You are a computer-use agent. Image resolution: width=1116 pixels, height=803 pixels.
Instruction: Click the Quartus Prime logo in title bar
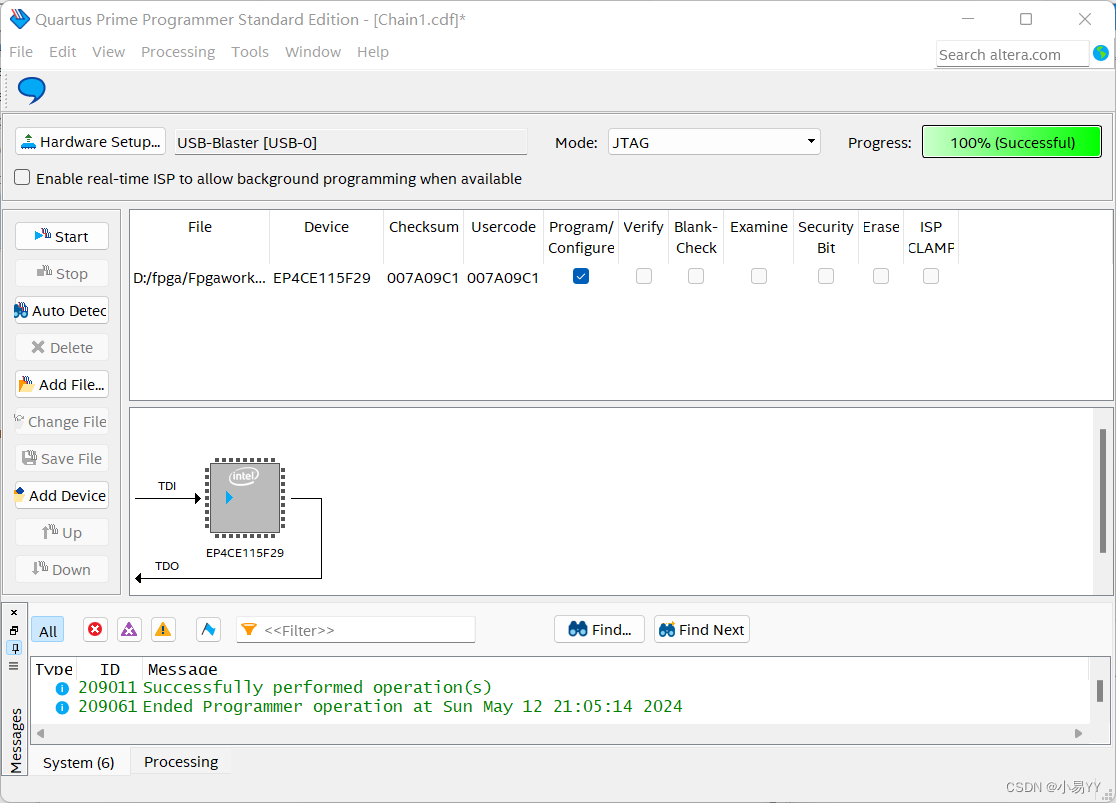click(x=19, y=19)
